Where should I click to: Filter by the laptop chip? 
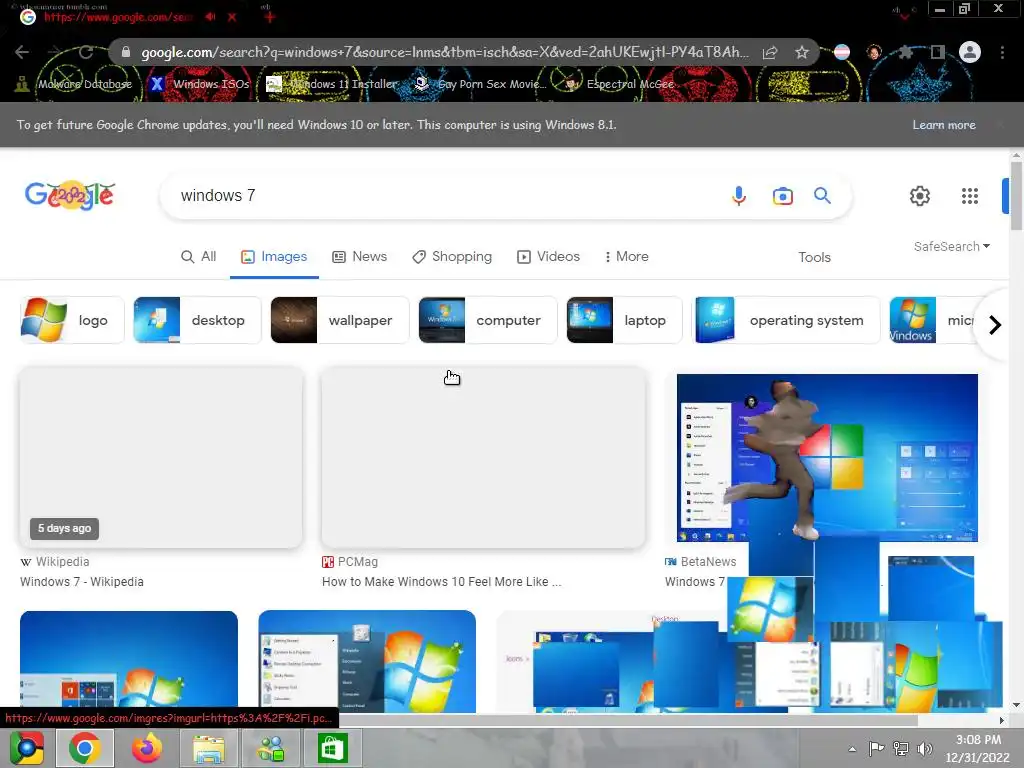coord(624,320)
